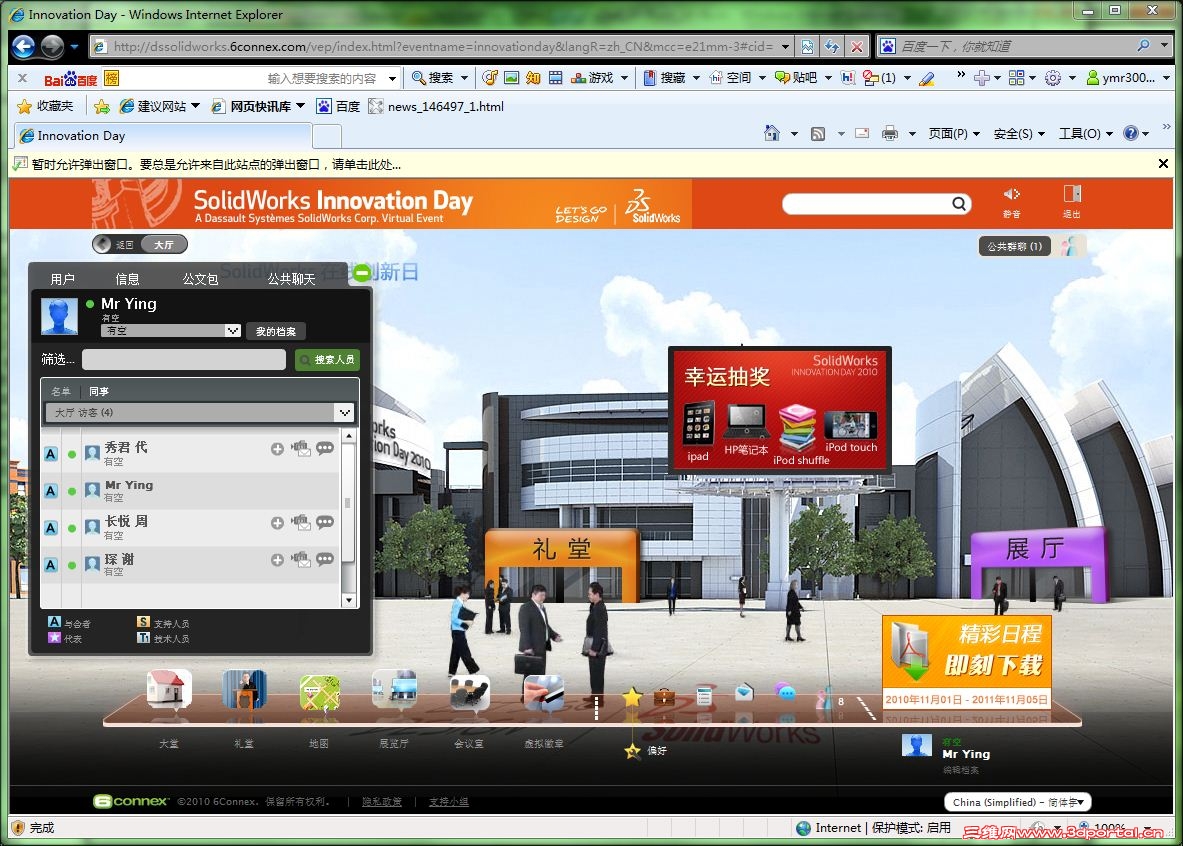Screen dimensions: 1183x846
Task: Open the 公共群聊 (1) button
Action: tap(1015, 246)
